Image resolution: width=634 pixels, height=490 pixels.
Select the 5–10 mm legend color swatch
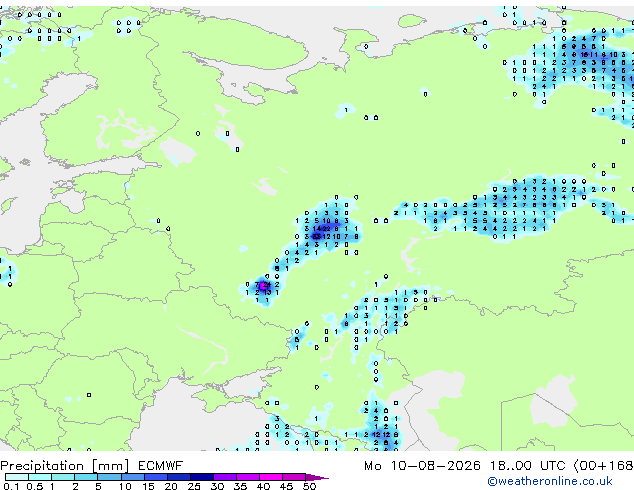click(x=109, y=477)
